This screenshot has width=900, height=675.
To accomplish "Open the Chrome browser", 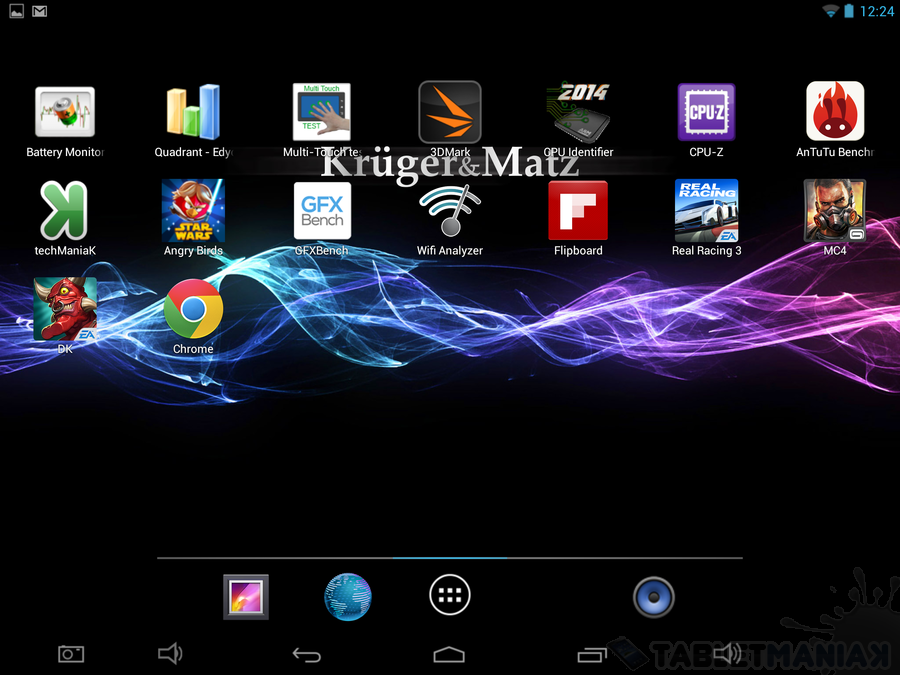I will [193, 309].
